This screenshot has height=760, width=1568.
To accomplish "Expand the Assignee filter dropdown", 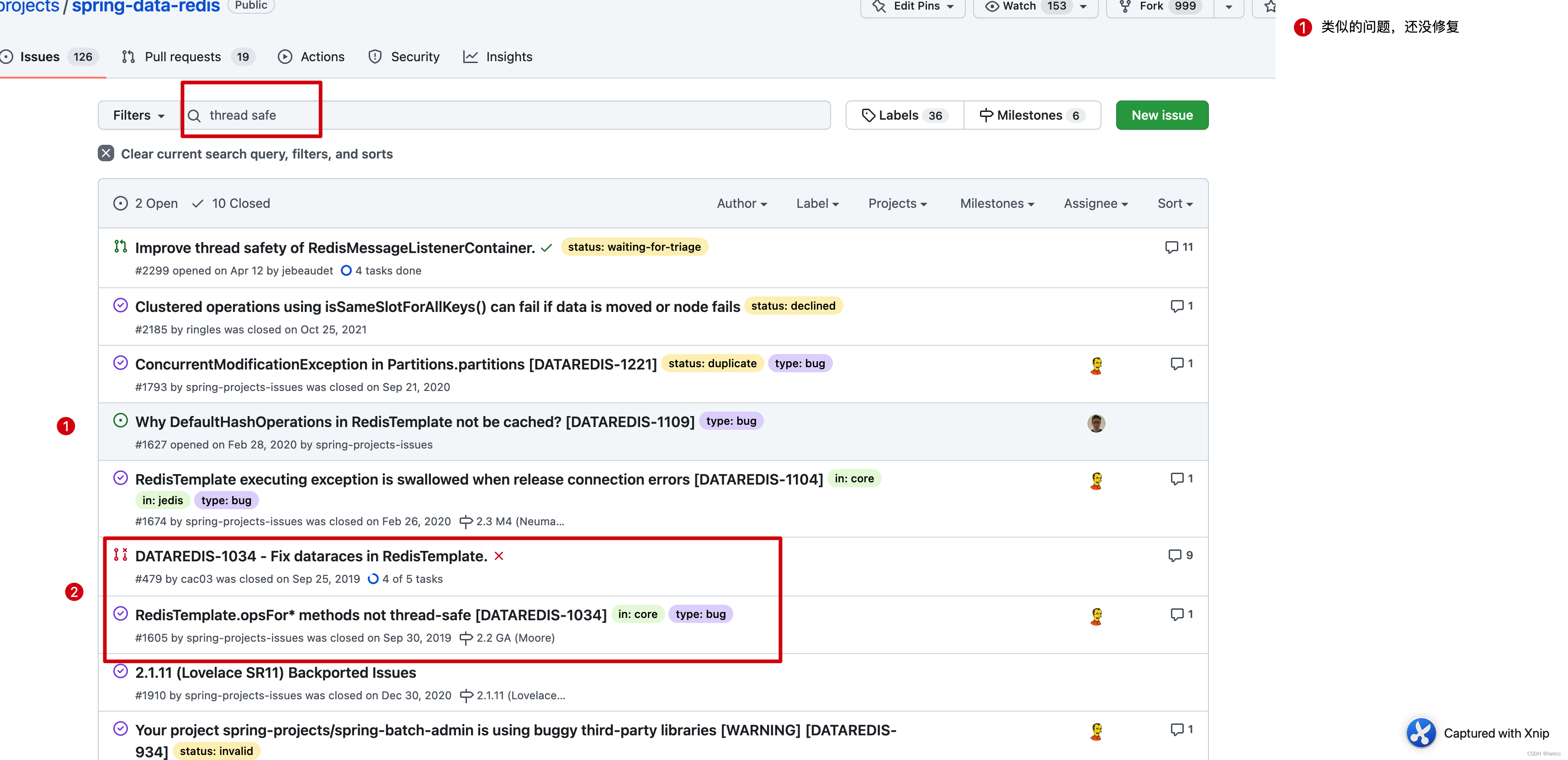I will pyautogui.click(x=1096, y=204).
